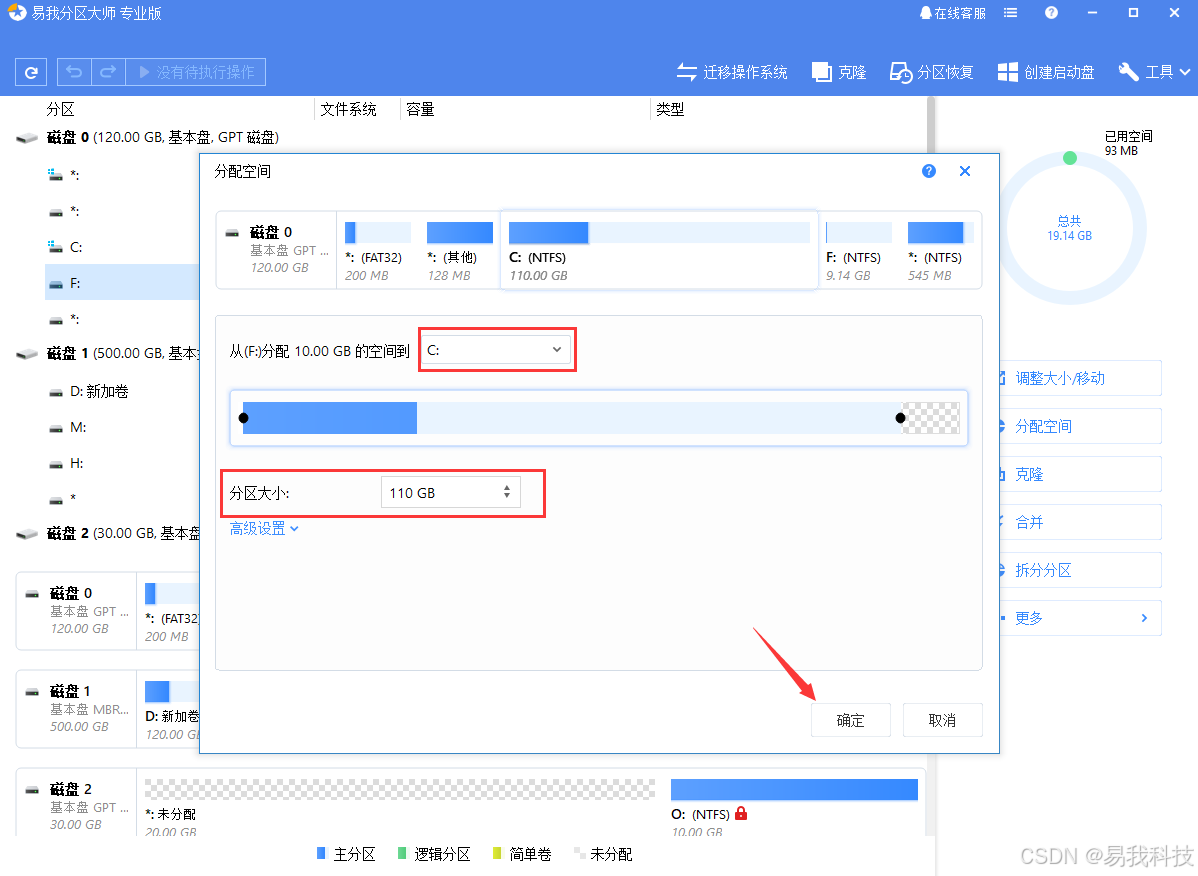This screenshot has height=876, width=1198.
Task: Click the Capacity (容量) column header
Action: tap(420, 109)
